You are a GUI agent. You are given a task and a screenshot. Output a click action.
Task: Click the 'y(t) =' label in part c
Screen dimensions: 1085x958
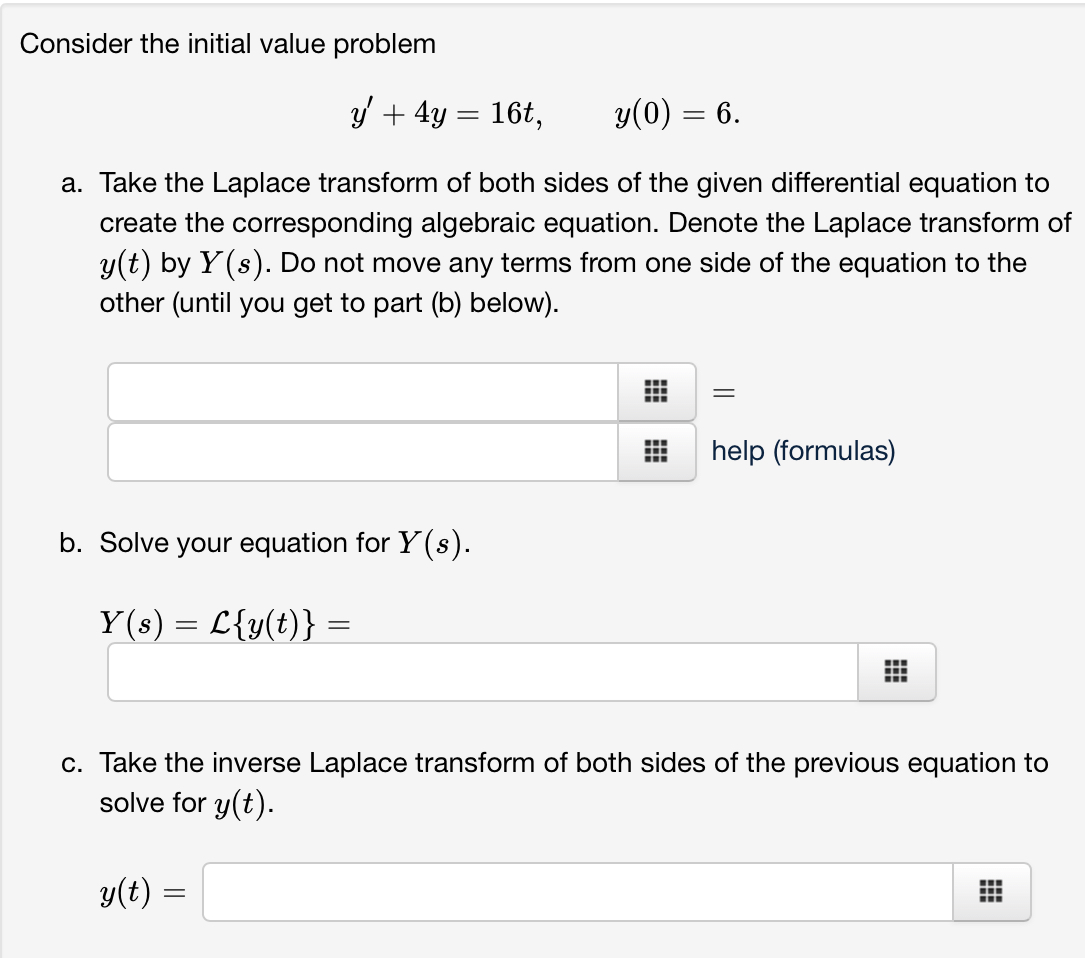coord(143,892)
